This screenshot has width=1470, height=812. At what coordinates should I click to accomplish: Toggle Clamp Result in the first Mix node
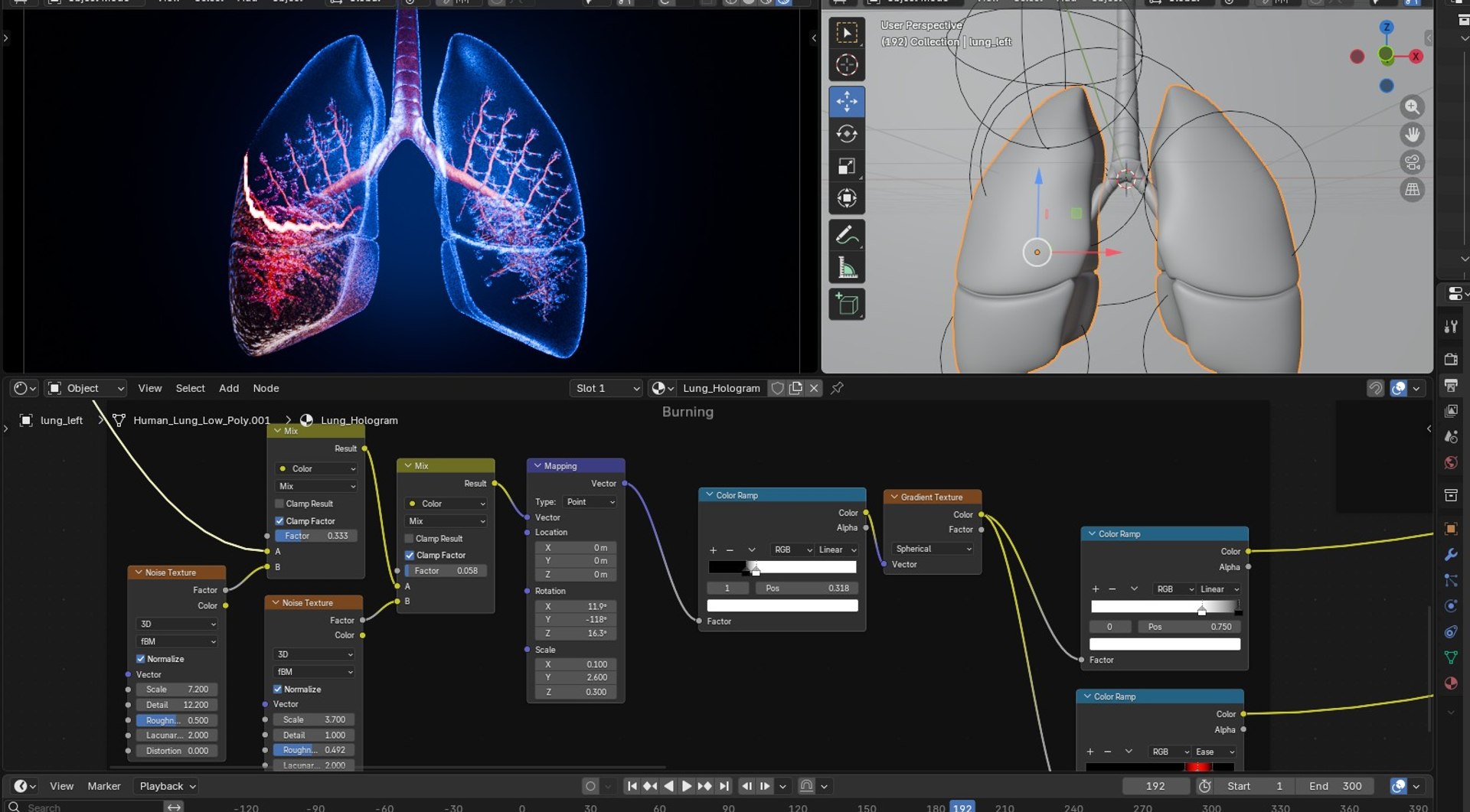(279, 504)
